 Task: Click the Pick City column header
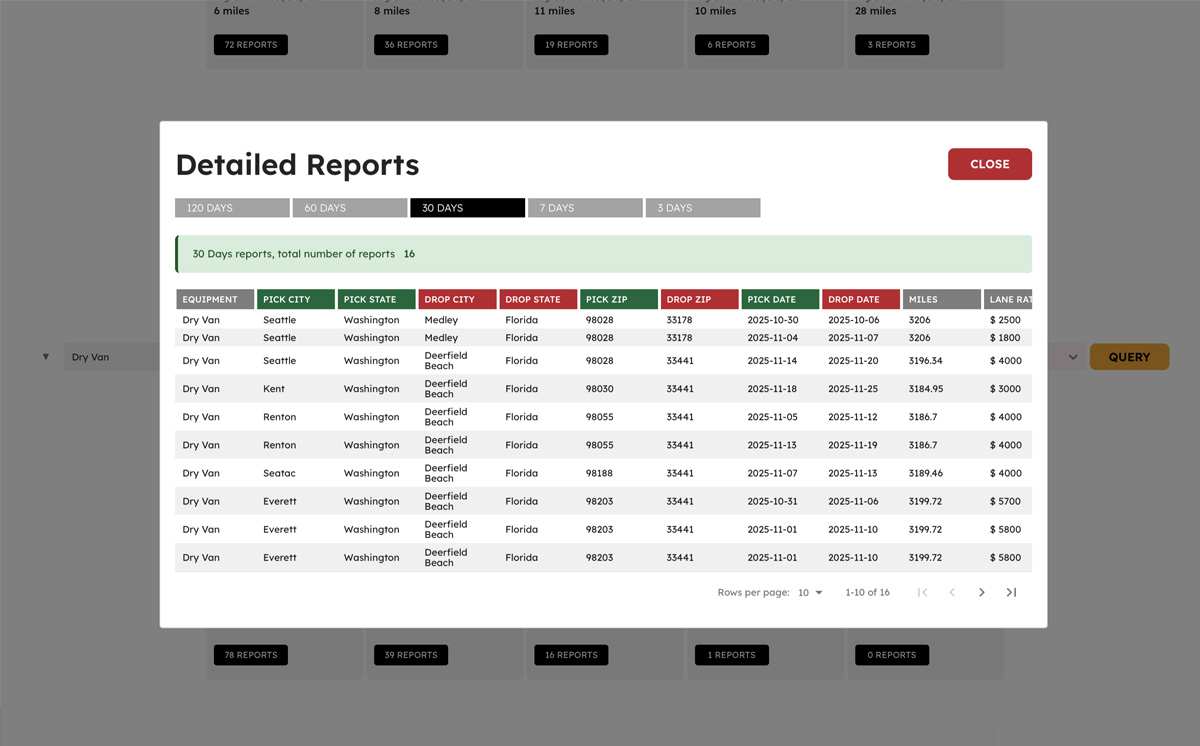tap(295, 299)
